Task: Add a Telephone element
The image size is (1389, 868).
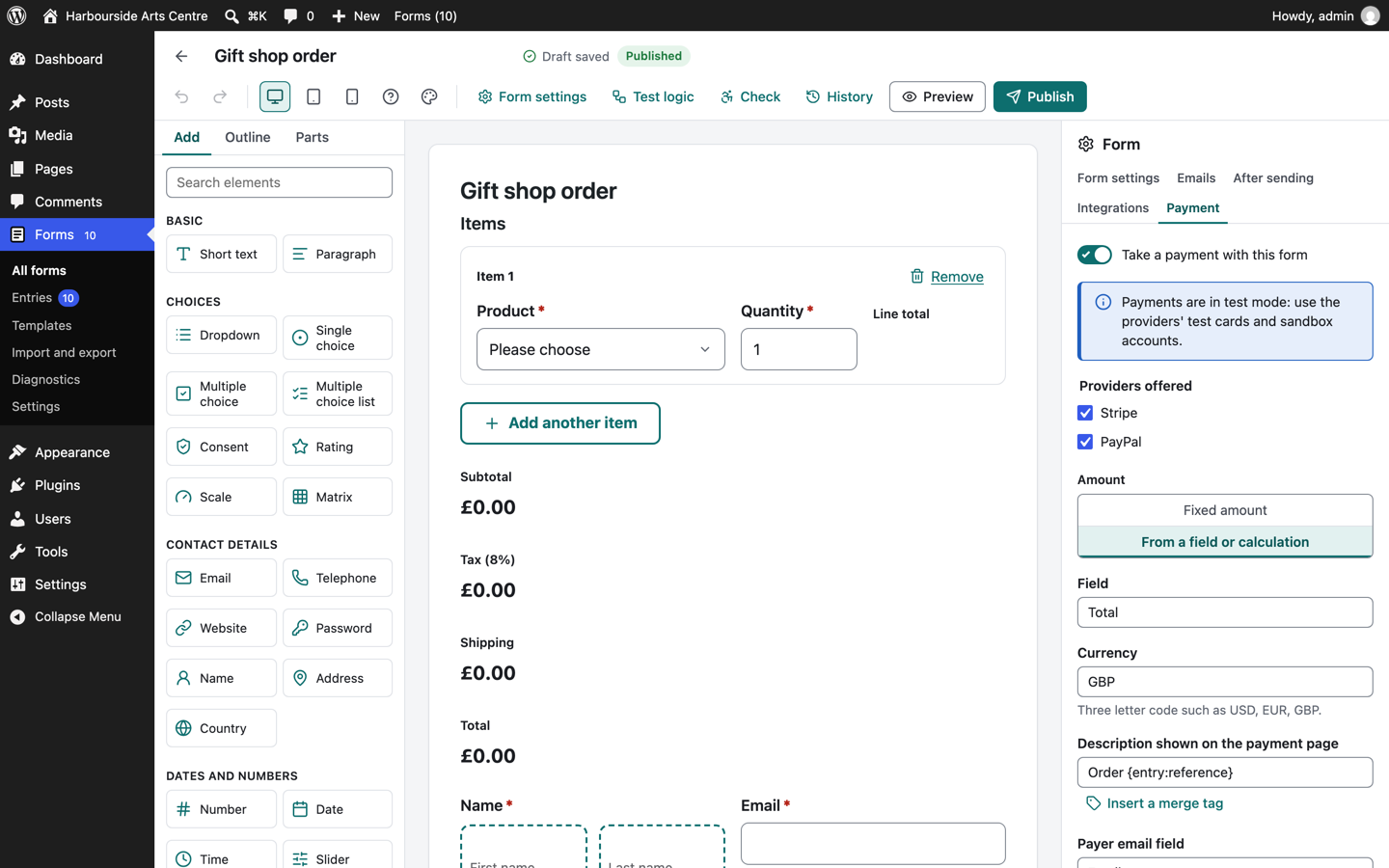Action: click(x=338, y=578)
